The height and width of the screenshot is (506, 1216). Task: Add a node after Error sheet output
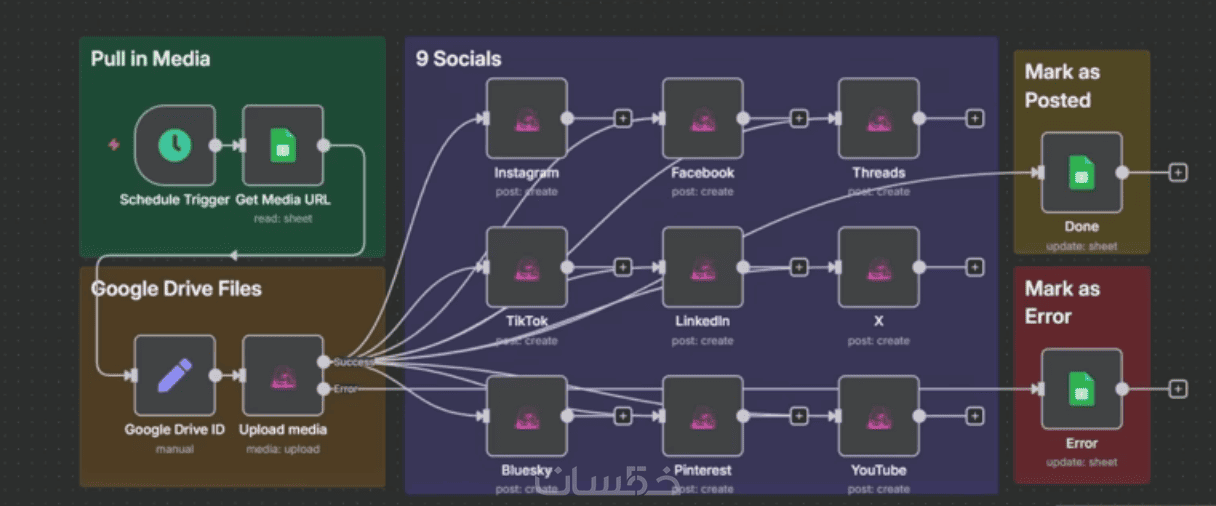pyautogui.click(x=1178, y=389)
